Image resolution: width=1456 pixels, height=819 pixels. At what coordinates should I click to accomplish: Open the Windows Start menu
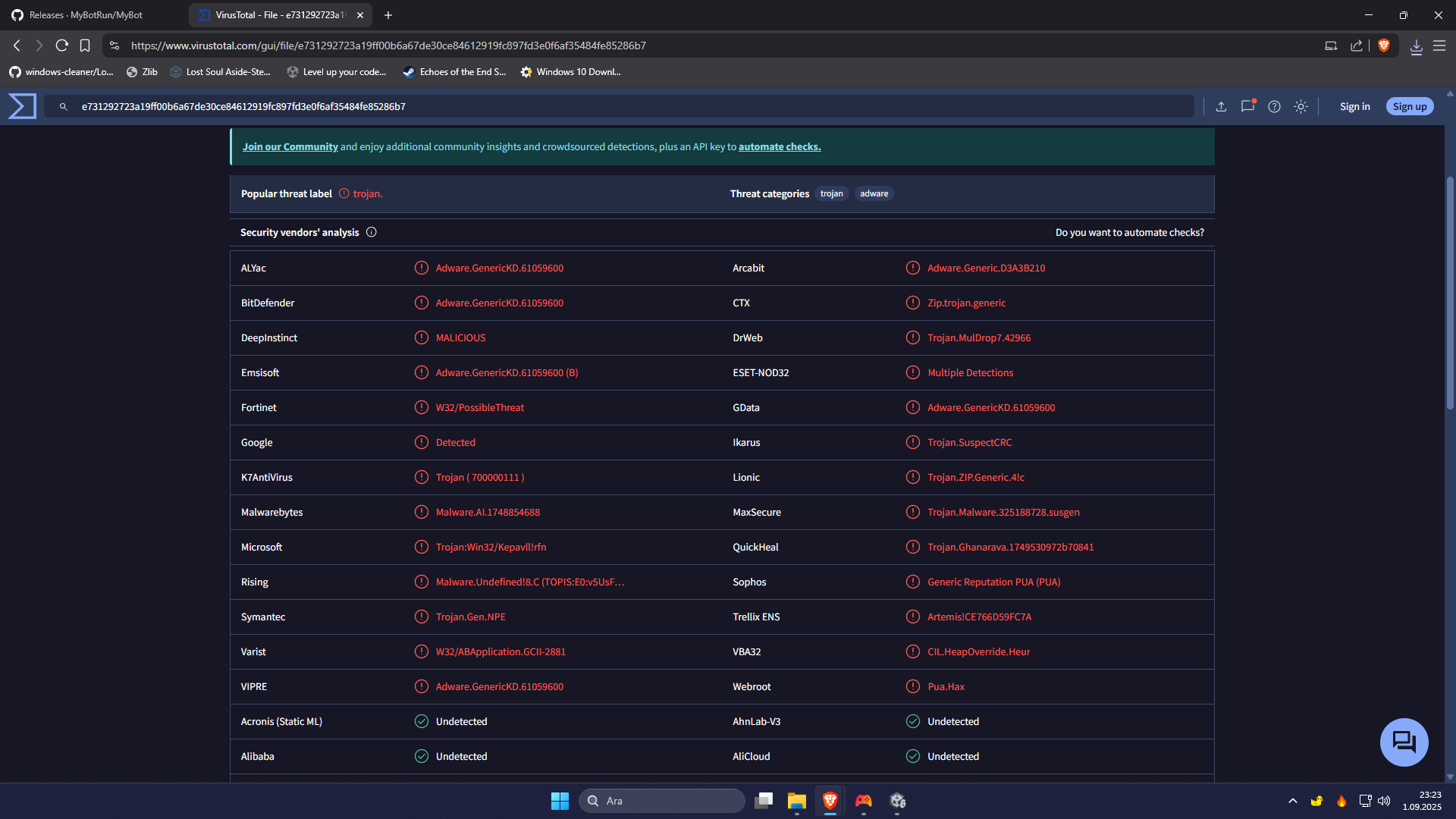pyautogui.click(x=560, y=801)
